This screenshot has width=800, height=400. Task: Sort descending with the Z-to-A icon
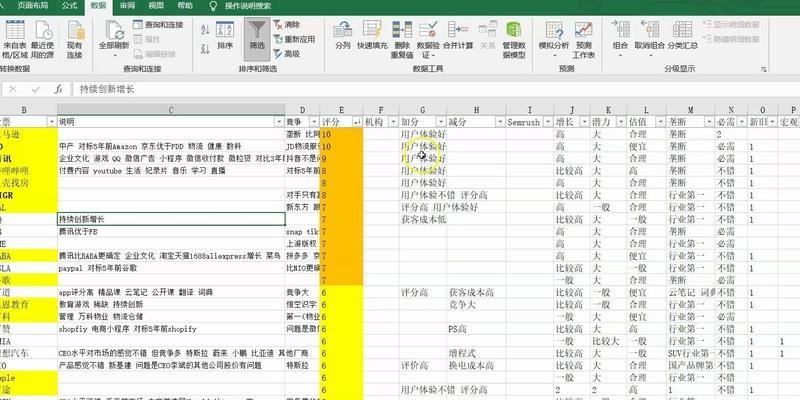(x=206, y=49)
